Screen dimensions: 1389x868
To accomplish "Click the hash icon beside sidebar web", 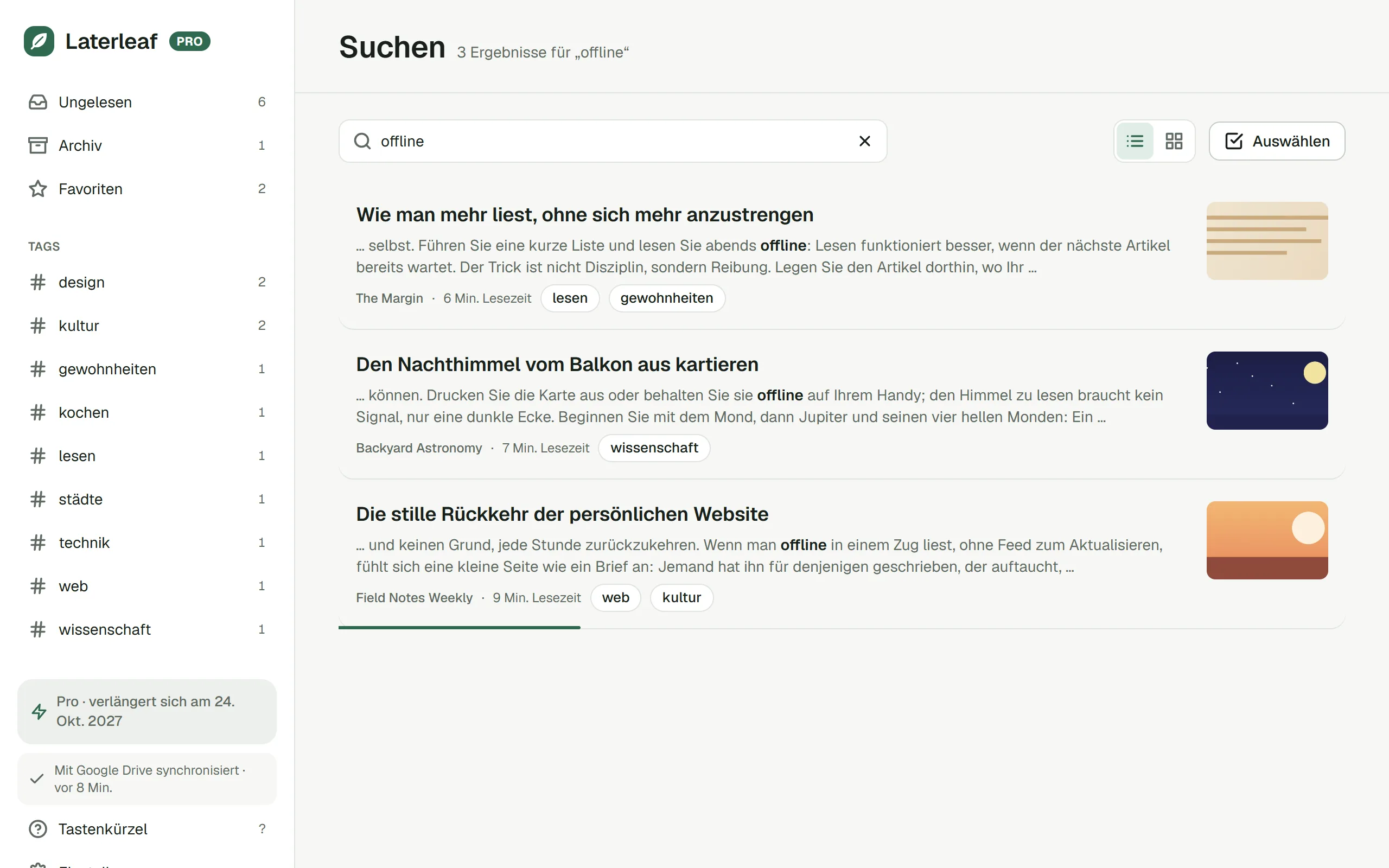I will (x=38, y=586).
